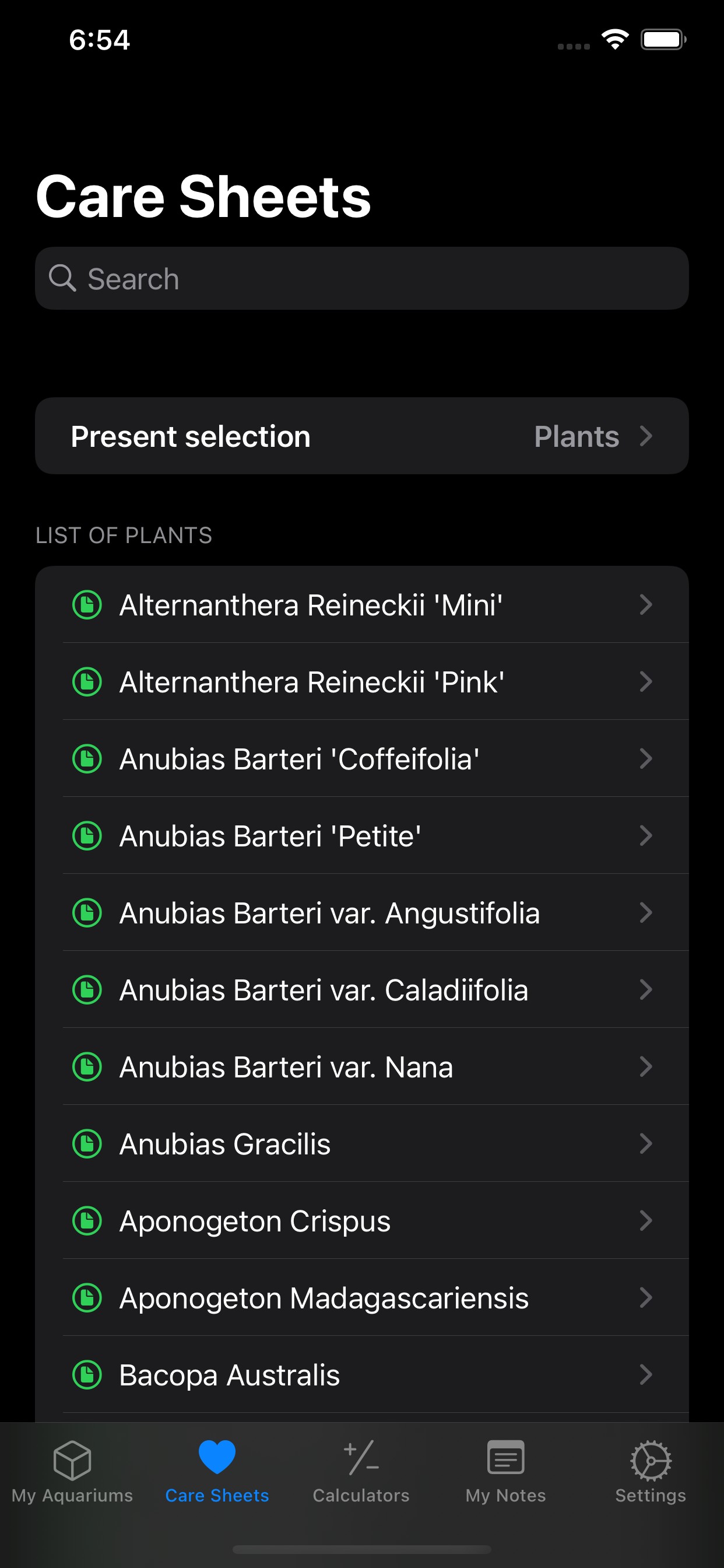Screen dimensions: 724x1568
Task: Tap green sheet icon beside Aponogeton Crispus
Action: click(87, 1220)
